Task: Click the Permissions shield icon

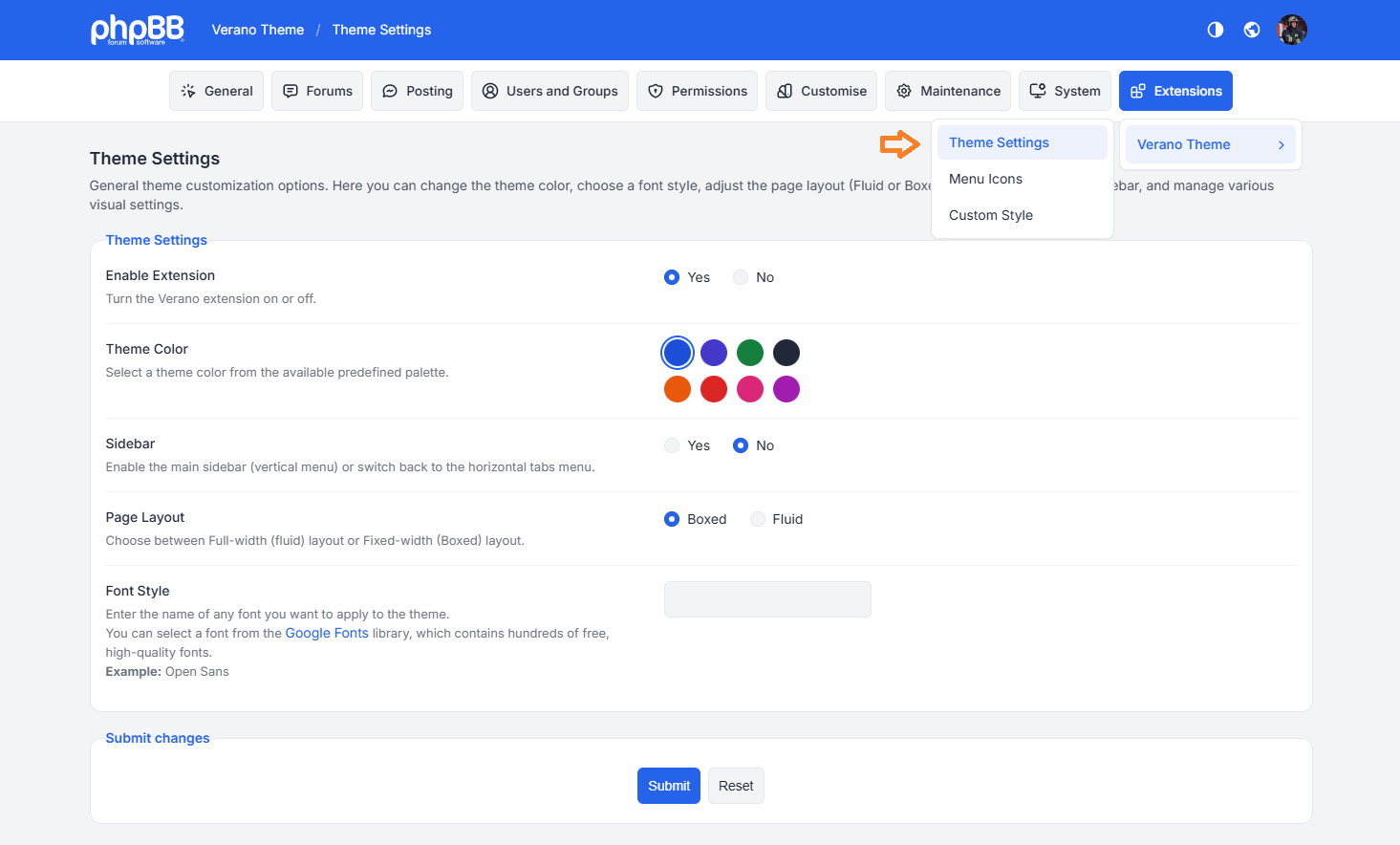Action: pyautogui.click(x=656, y=92)
